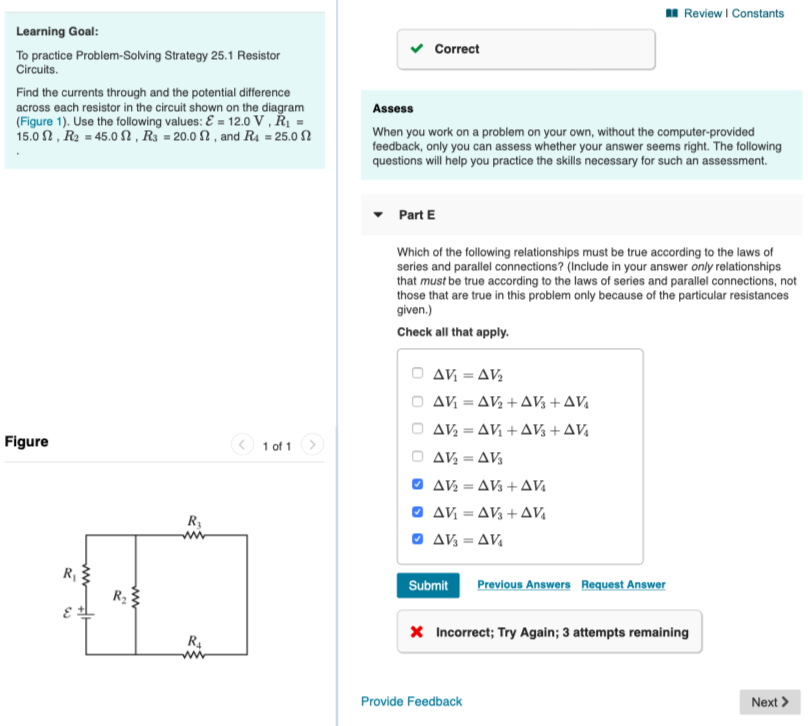
Task: Collapse the Part E section triangle
Action: (x=377, y=214)
